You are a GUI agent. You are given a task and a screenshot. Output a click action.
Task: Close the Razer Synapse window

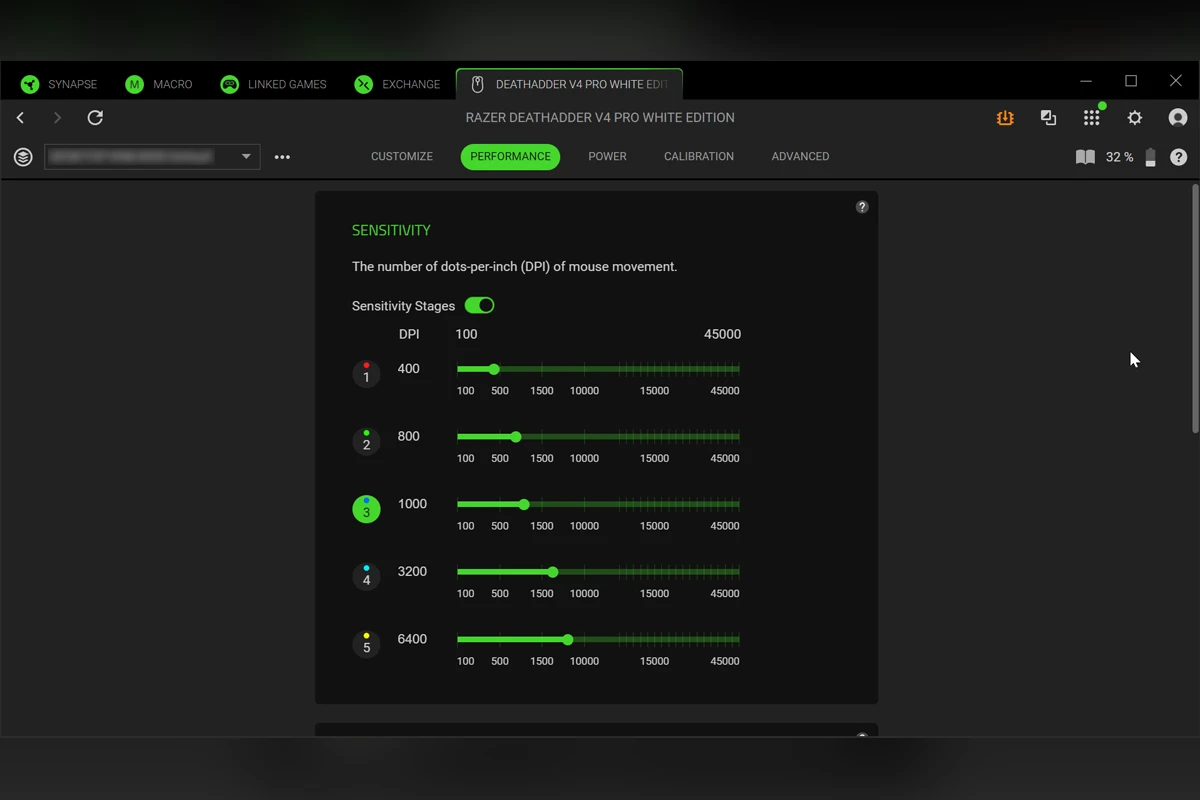tap(1176, 81)
